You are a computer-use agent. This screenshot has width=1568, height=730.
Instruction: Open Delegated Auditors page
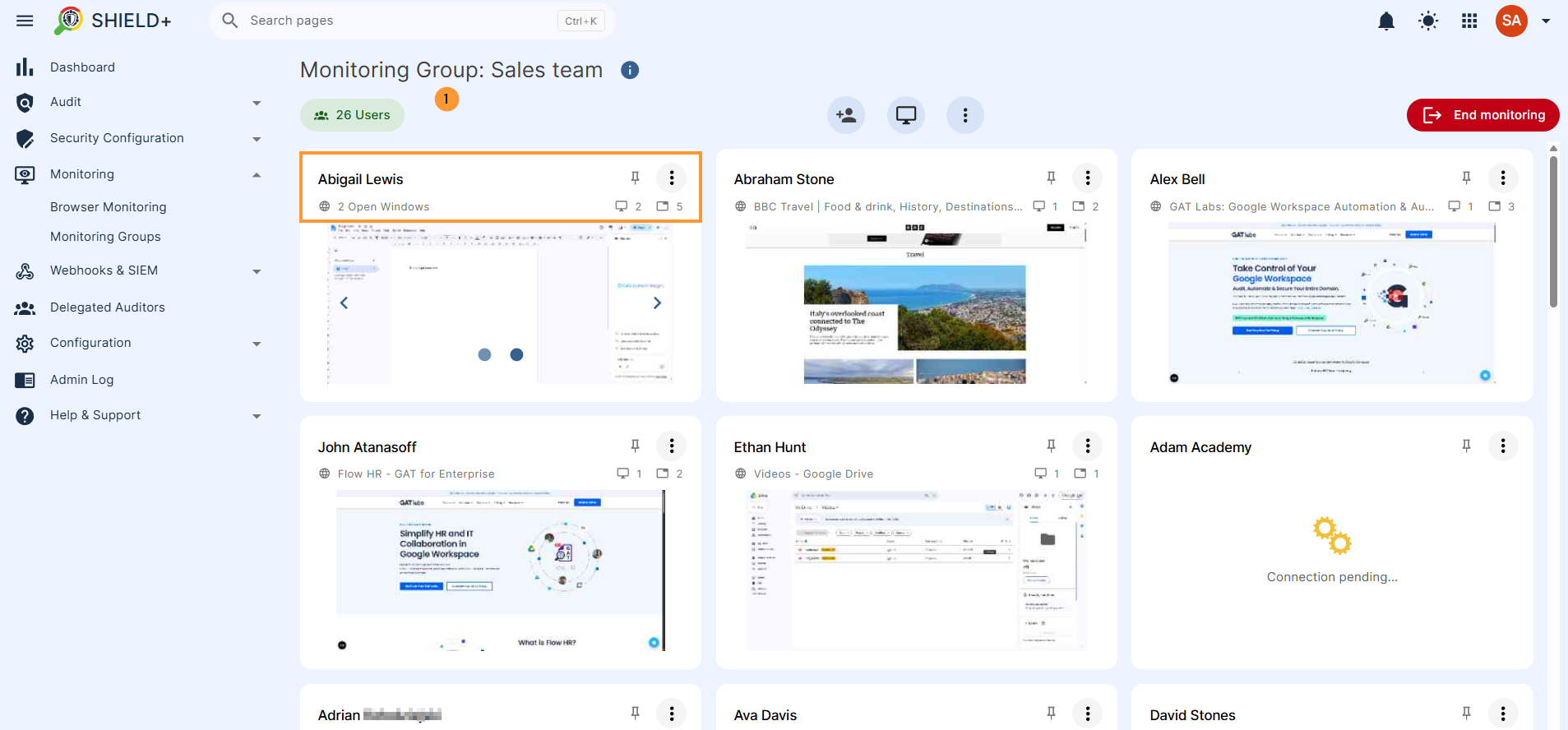(x=108, y=307)
